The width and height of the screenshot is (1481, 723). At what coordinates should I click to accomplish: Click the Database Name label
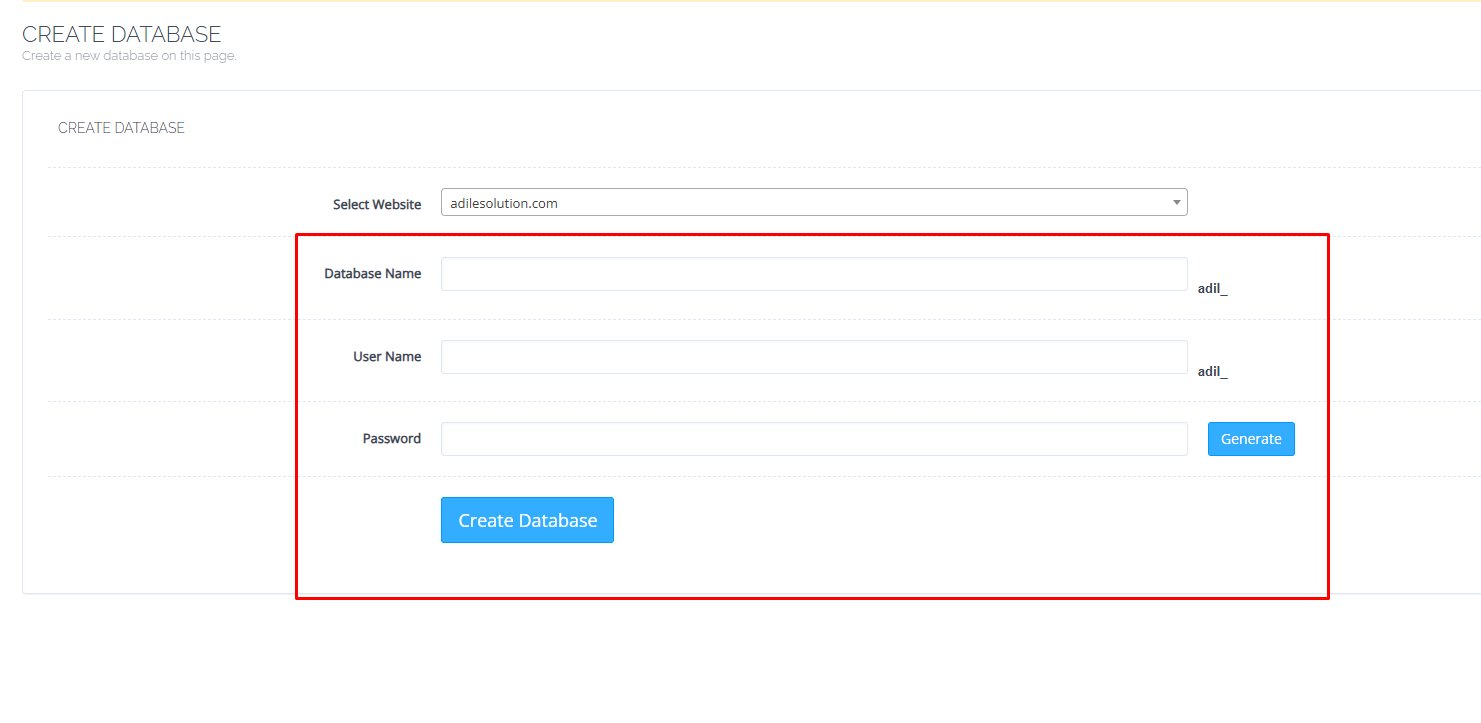tap(372, 274)
